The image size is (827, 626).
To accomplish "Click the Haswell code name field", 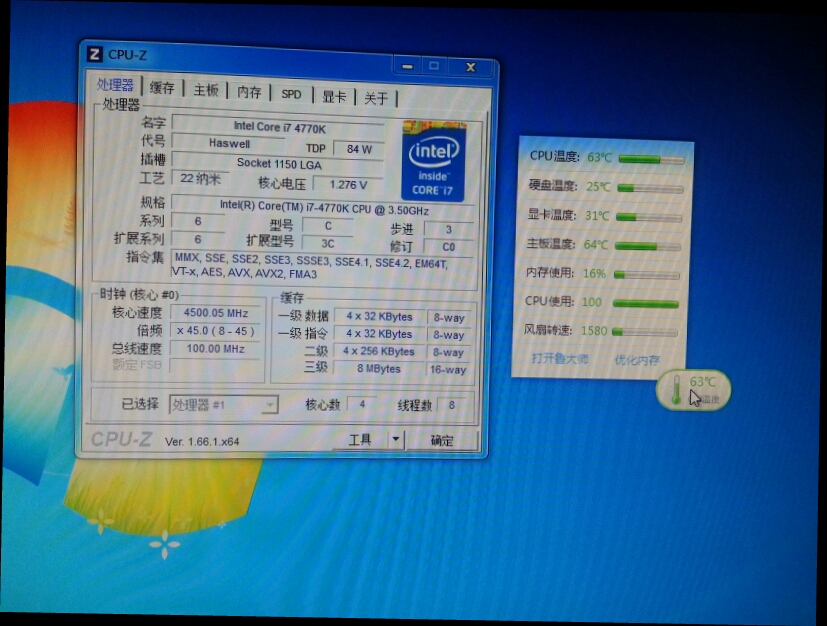I will pyautogui.click(x=229, y=143).
